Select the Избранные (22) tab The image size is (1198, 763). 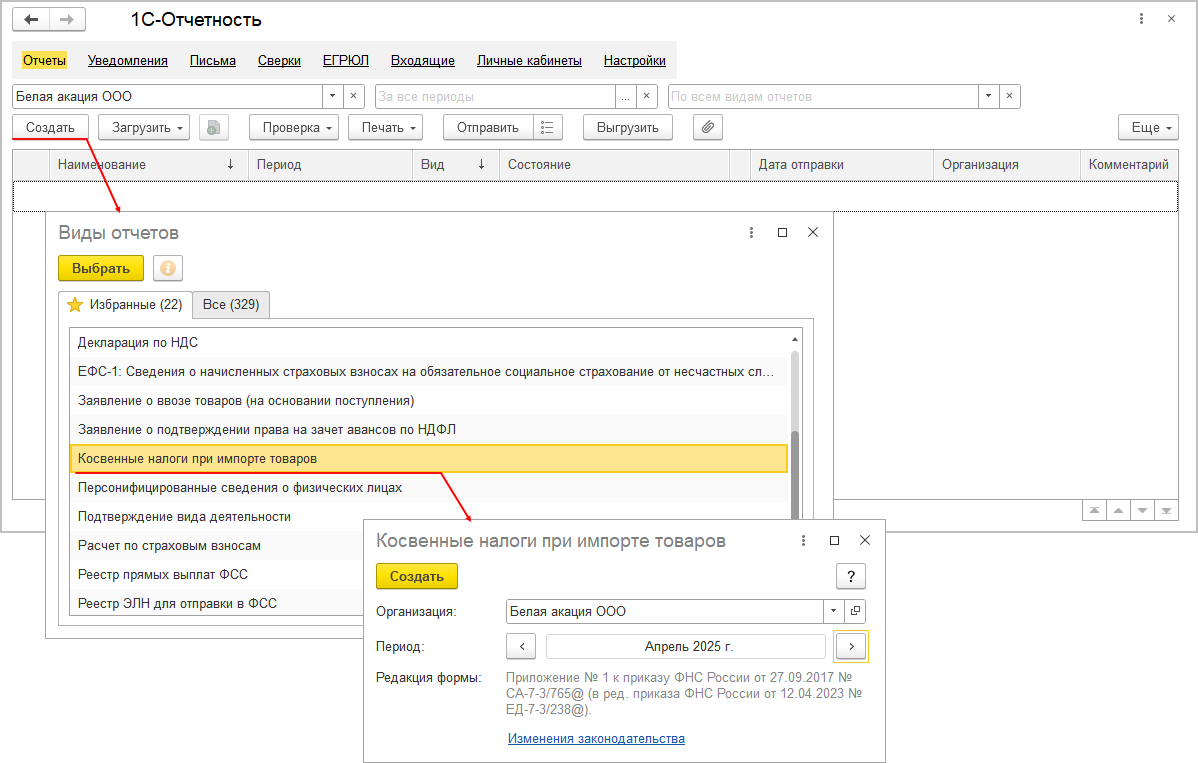click(125, 304)
